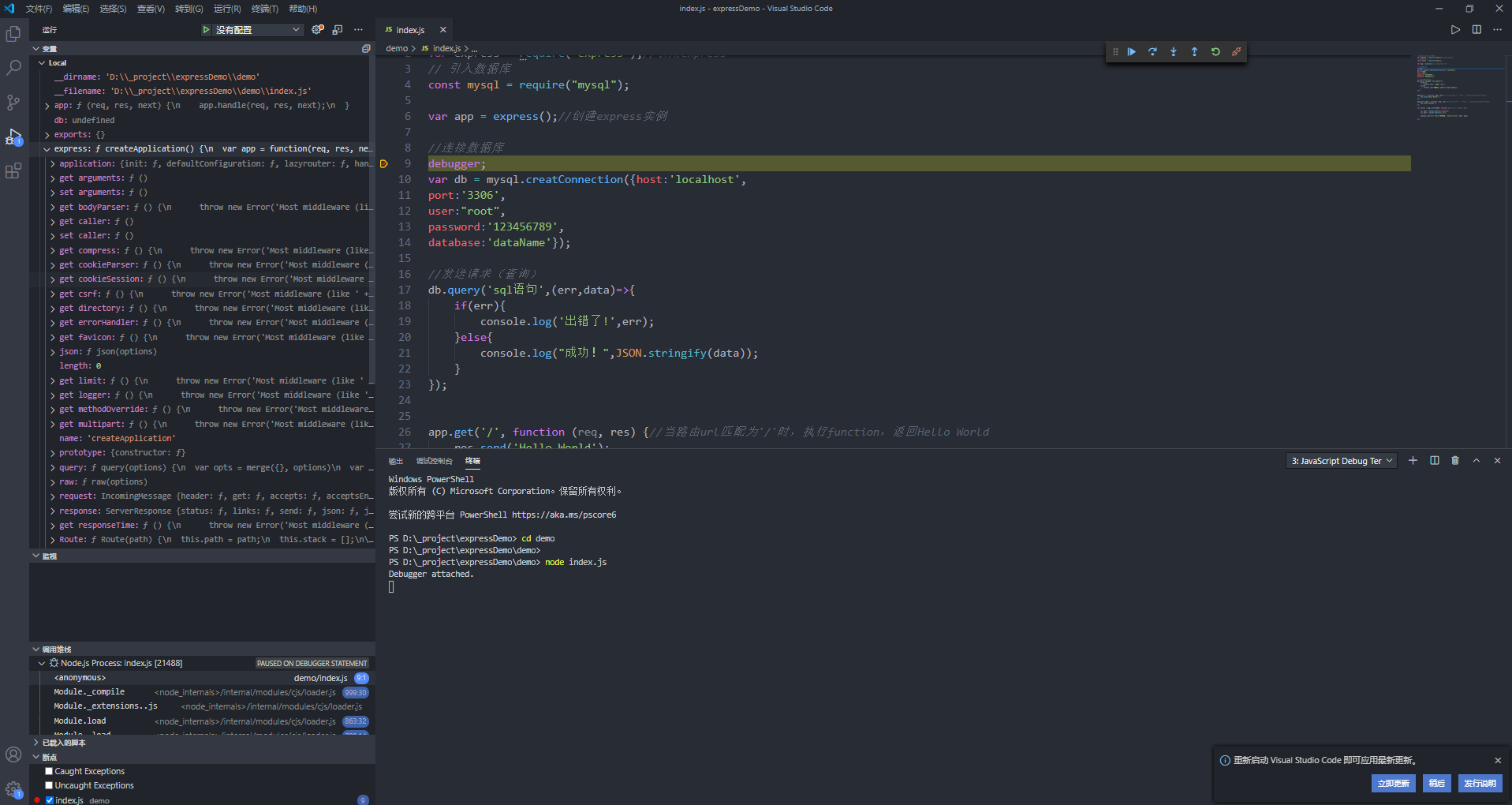
Task: Click the green start debugging arrow
Action: (206, 30)
